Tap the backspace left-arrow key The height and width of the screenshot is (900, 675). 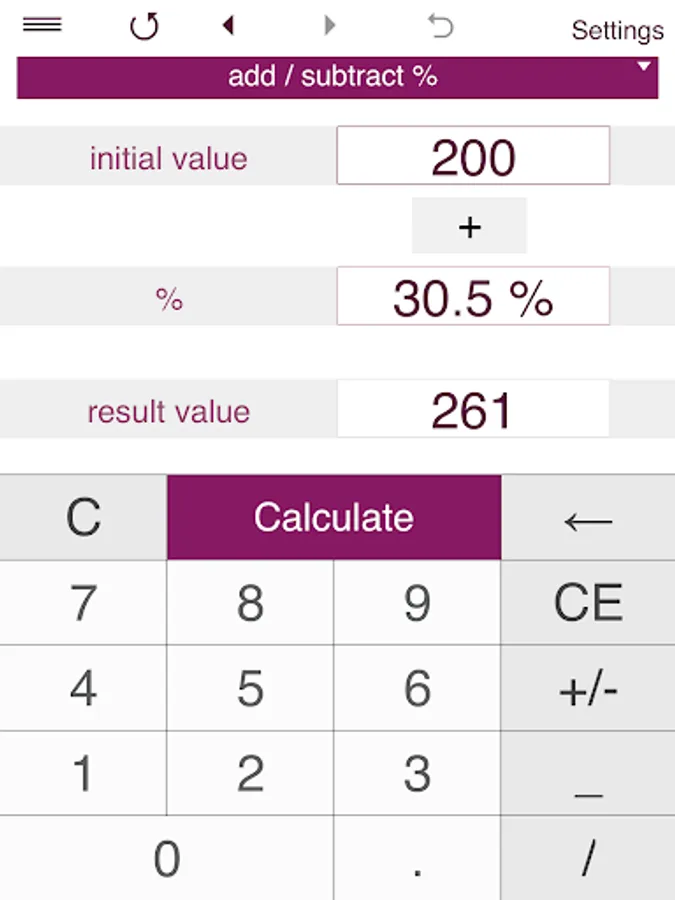tap(588, 517)
